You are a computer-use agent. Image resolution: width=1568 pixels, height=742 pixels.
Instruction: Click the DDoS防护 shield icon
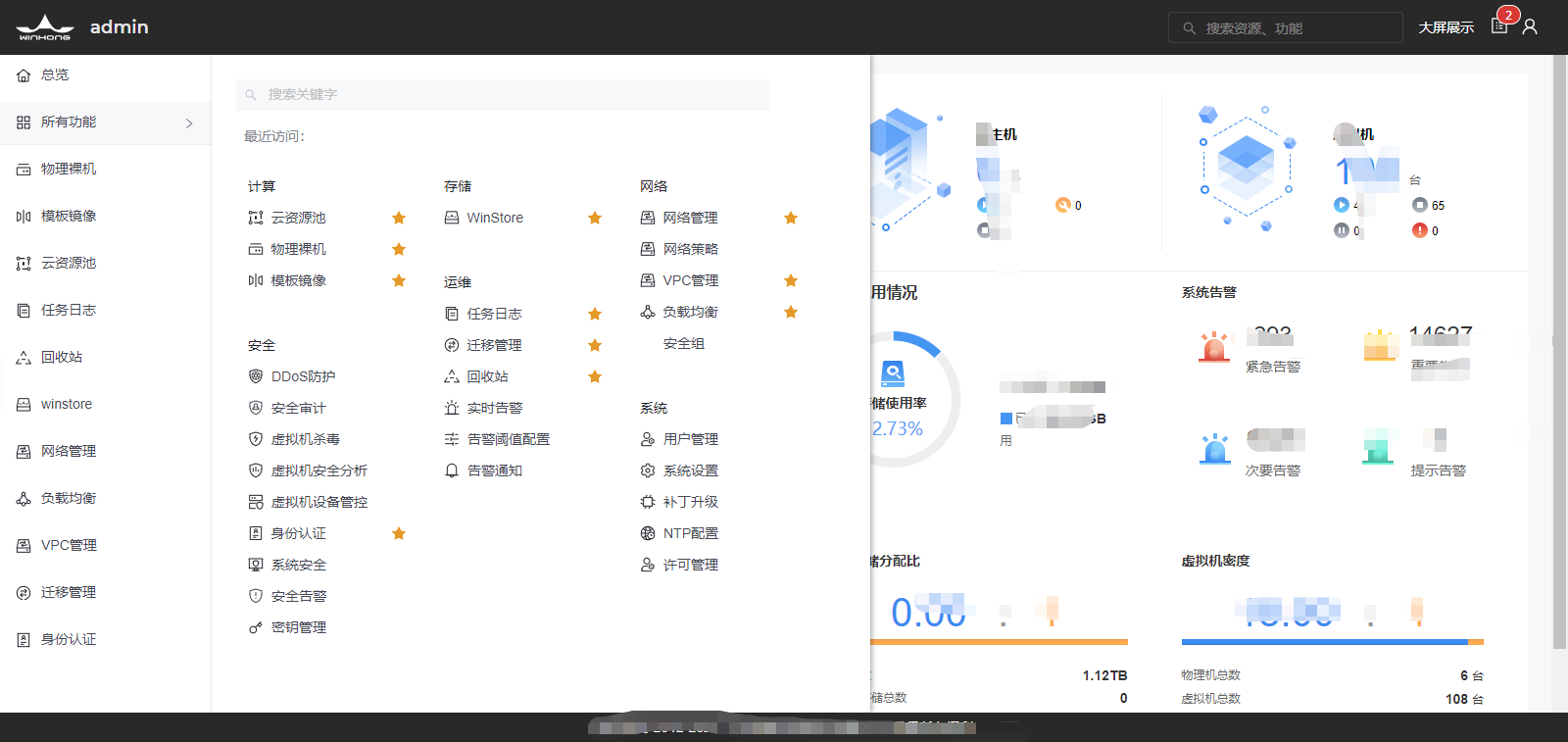coord(256,376)
